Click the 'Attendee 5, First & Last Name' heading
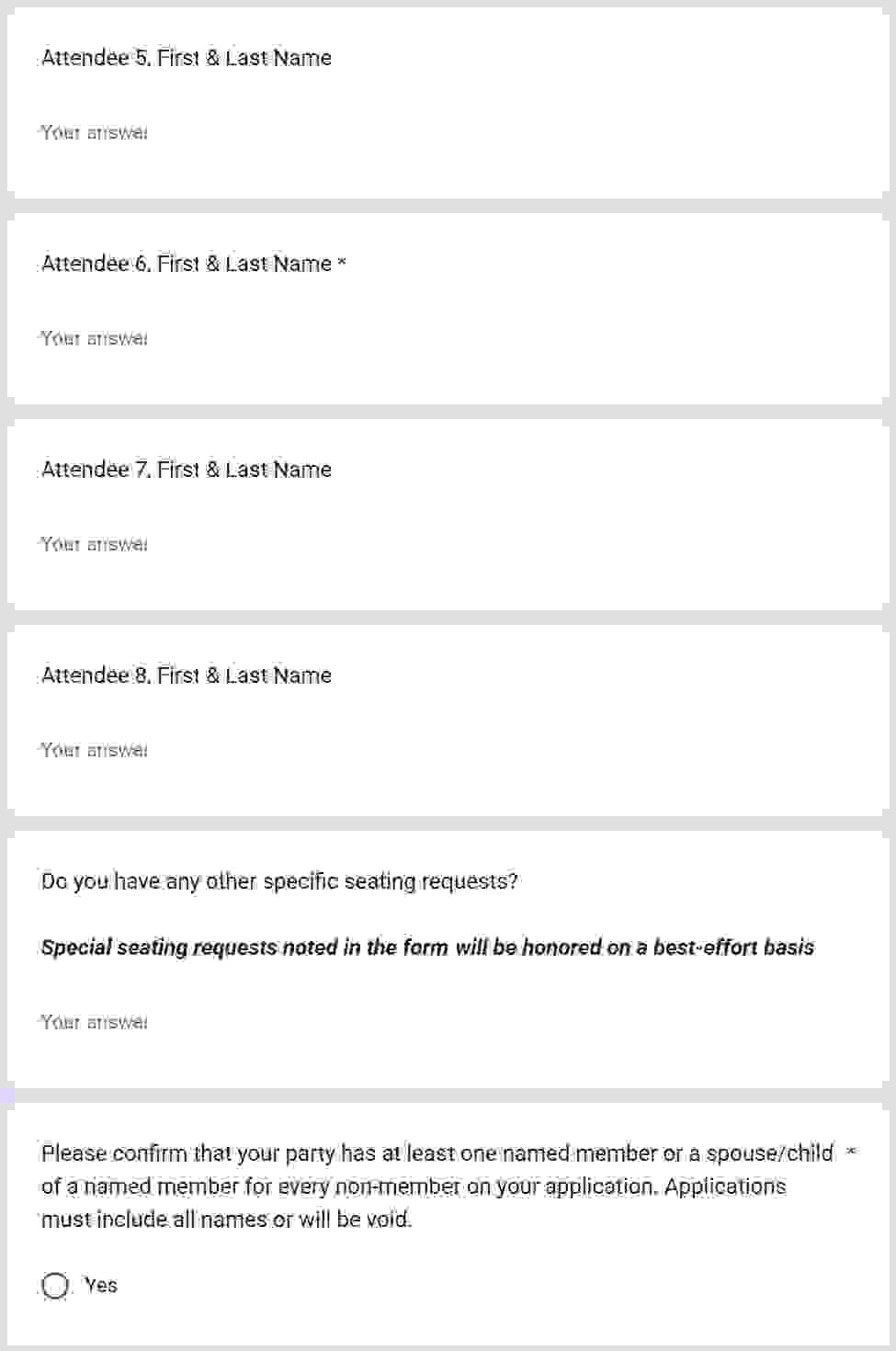Screen dimensions: 896x1351 coord(187,58)
